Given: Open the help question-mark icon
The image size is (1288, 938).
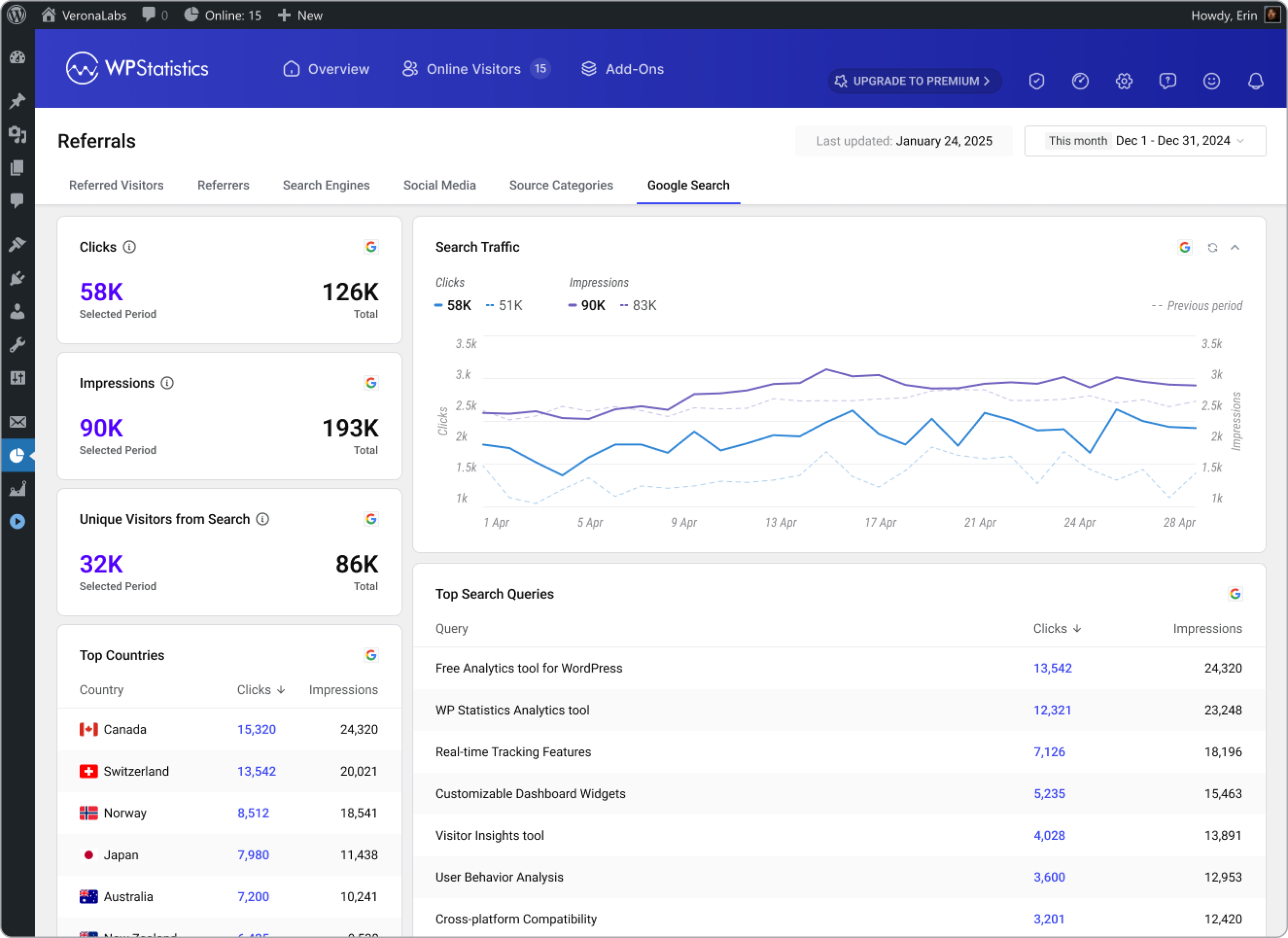Looking at the screenshot, I should (x=1167, y=81).
